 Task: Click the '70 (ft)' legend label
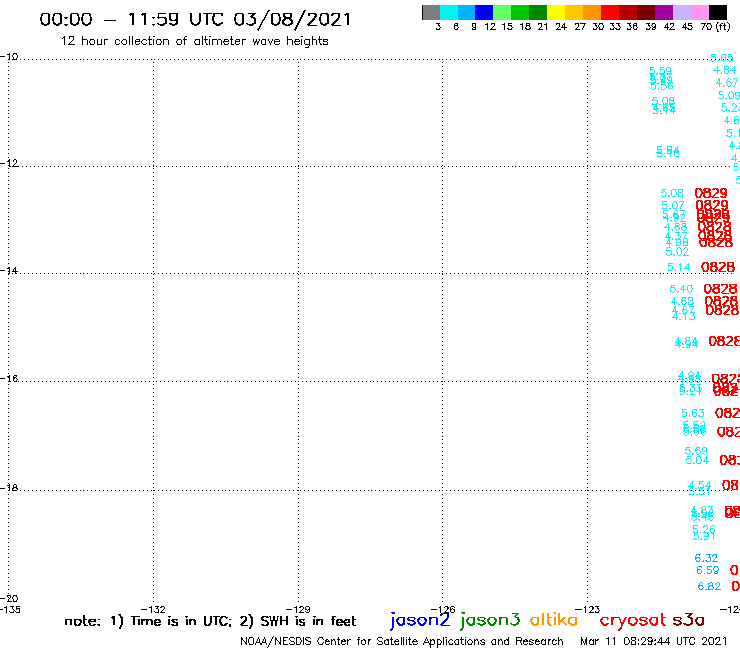[715, 26]
